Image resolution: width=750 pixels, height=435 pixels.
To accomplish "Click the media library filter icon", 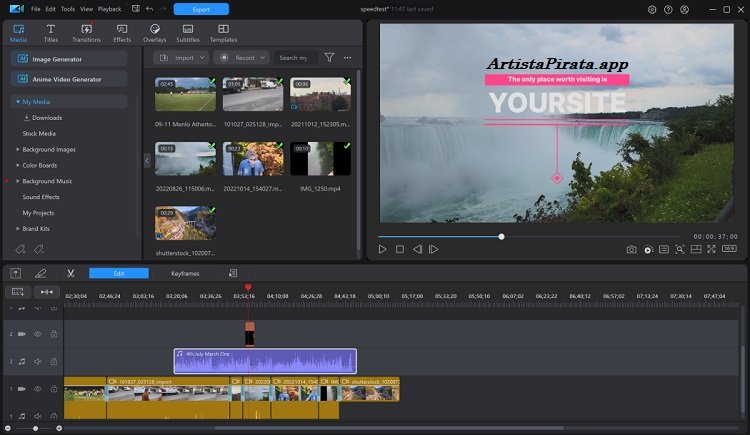I will (329, 58).
